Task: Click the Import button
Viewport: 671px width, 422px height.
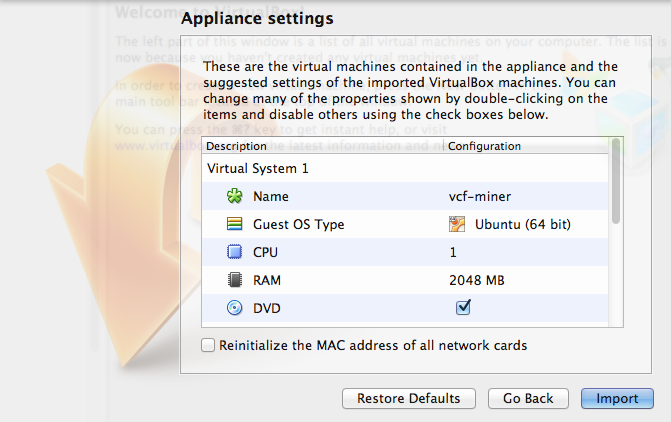Action: coord(617,398)
